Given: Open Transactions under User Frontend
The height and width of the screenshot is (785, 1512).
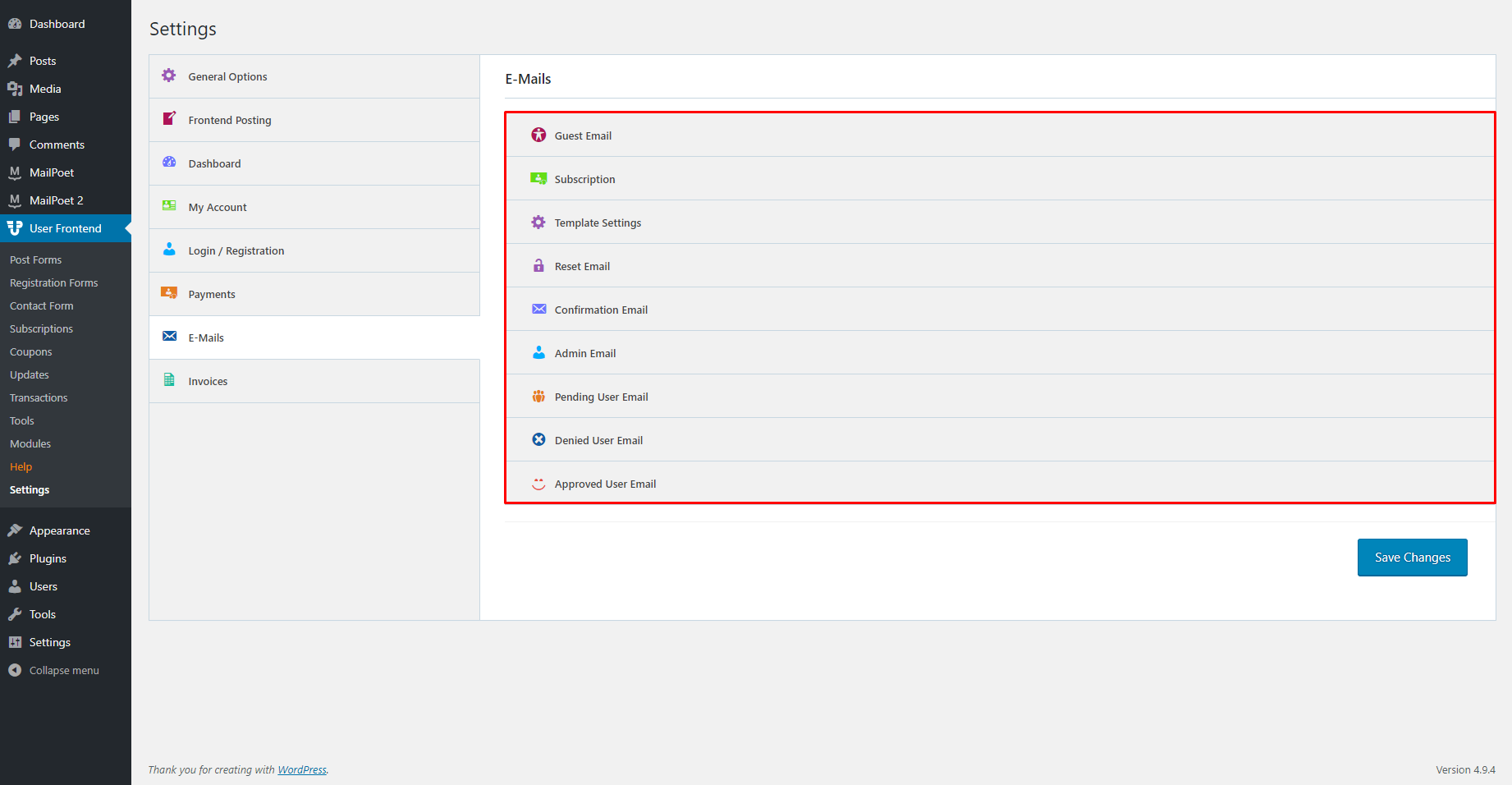Looking at the screenshot, I should click(39, 397).
